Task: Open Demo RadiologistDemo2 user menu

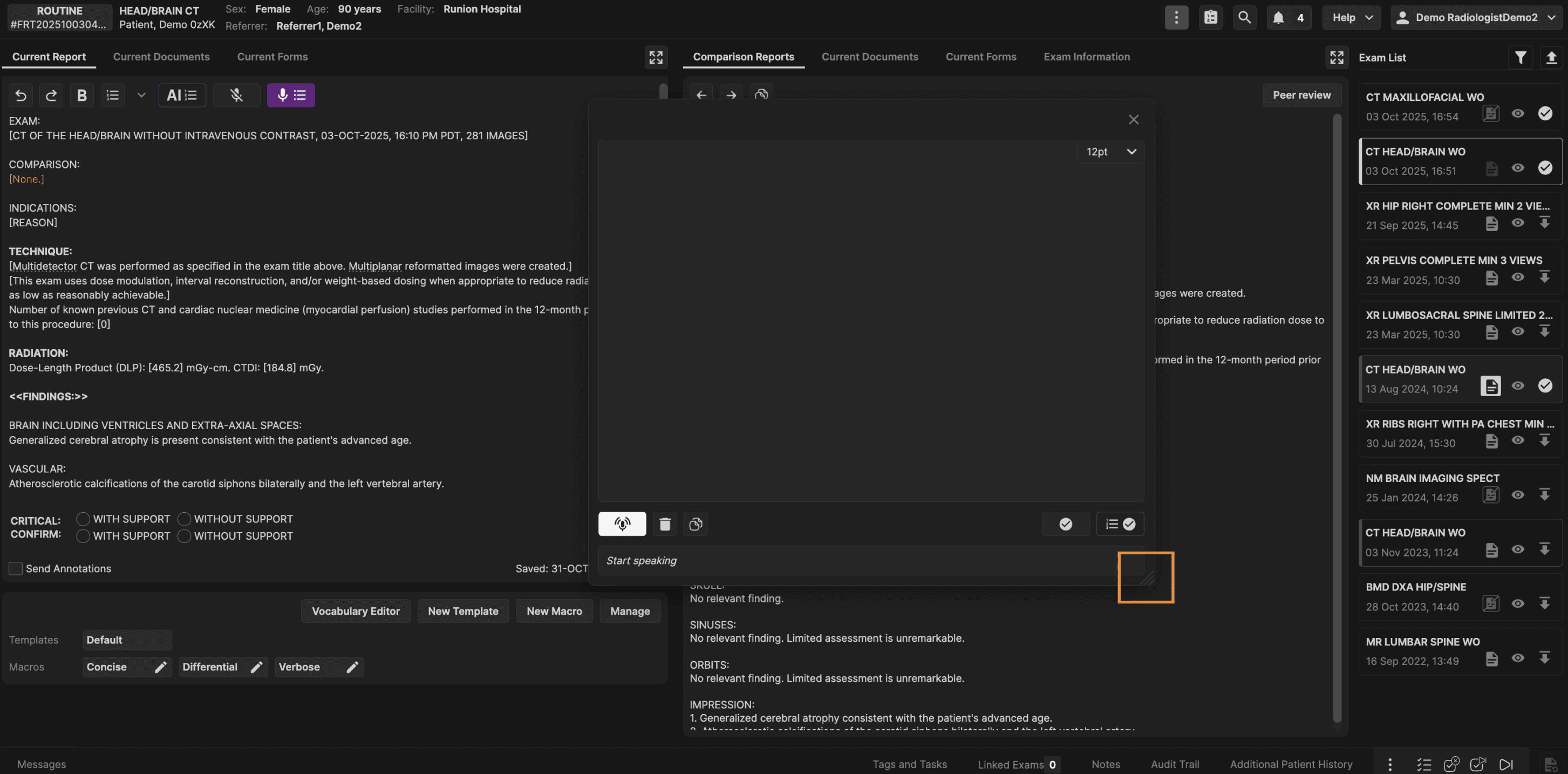Action: click(x=1477, y=17)
